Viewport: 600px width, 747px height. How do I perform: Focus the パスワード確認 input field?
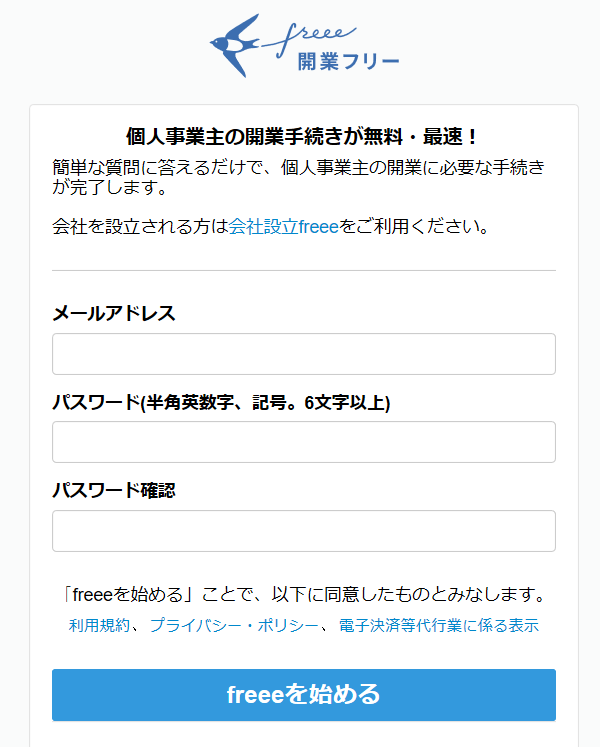(x=304, y=531)
